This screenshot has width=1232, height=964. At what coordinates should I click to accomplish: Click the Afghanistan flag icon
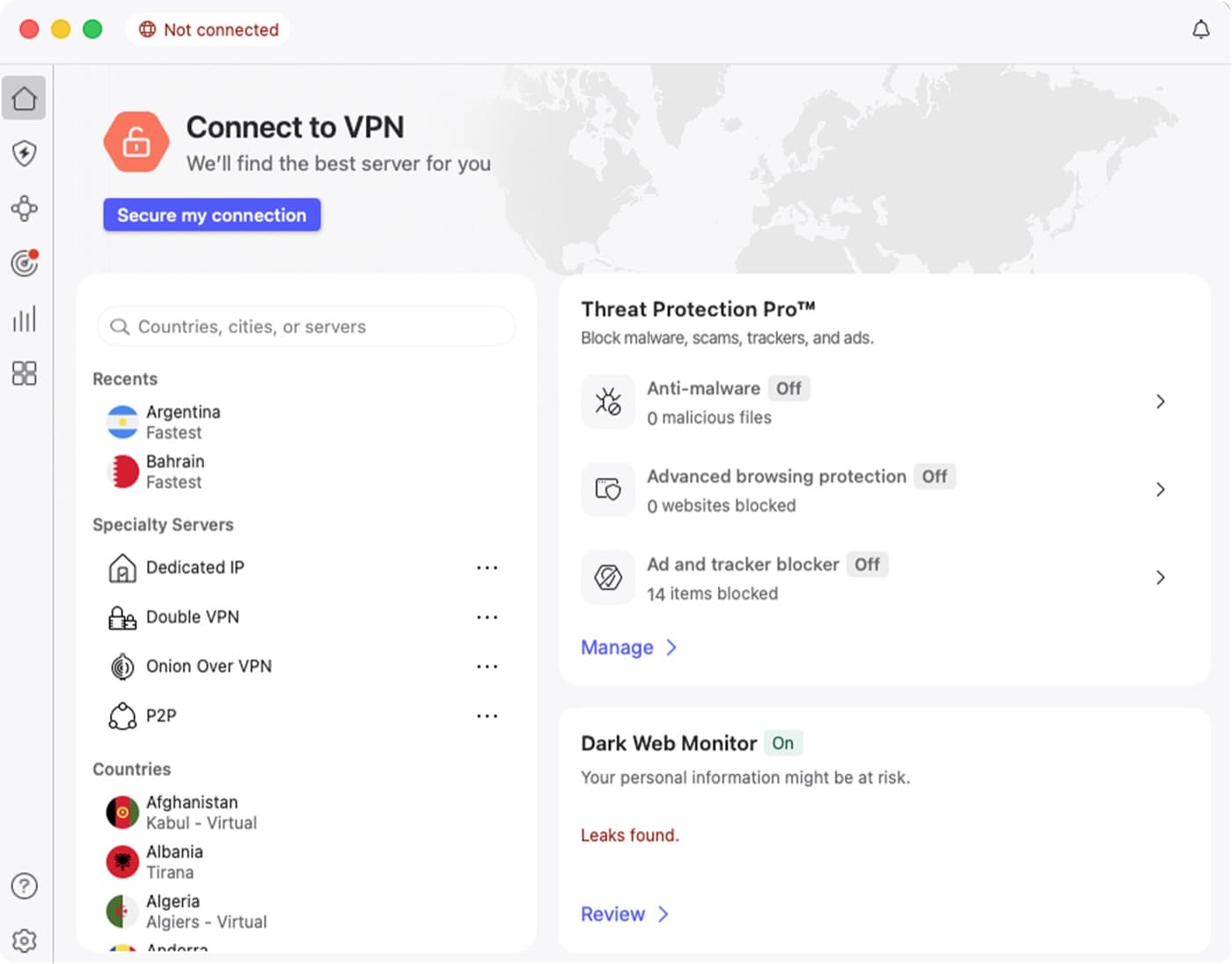click(x=122, y=813)
